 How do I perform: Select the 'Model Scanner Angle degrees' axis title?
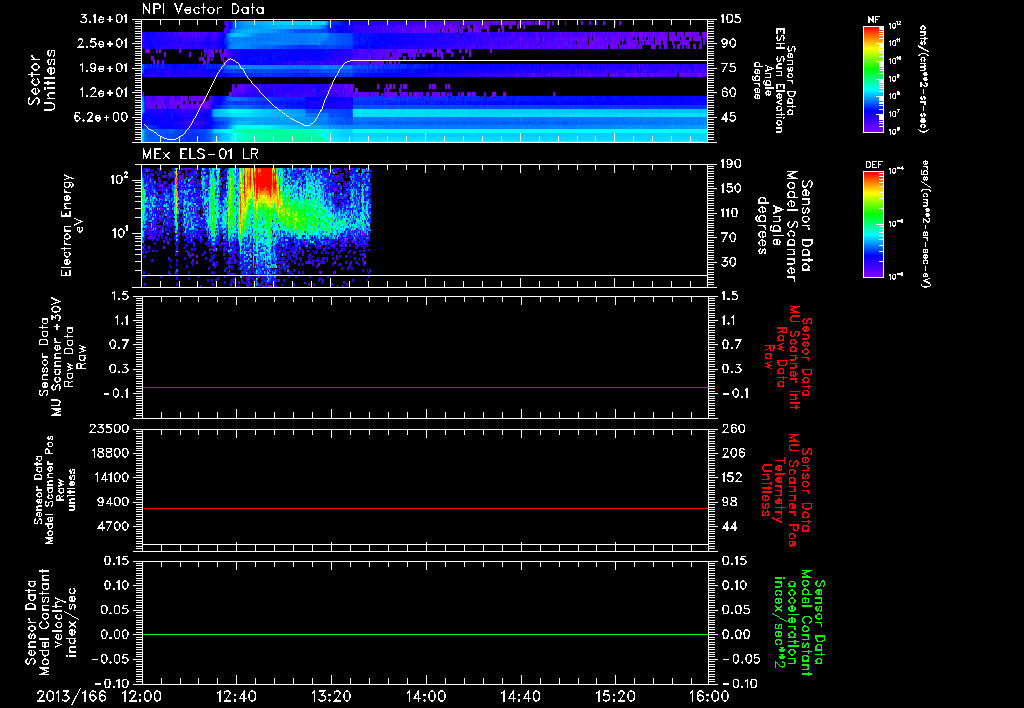784,225
